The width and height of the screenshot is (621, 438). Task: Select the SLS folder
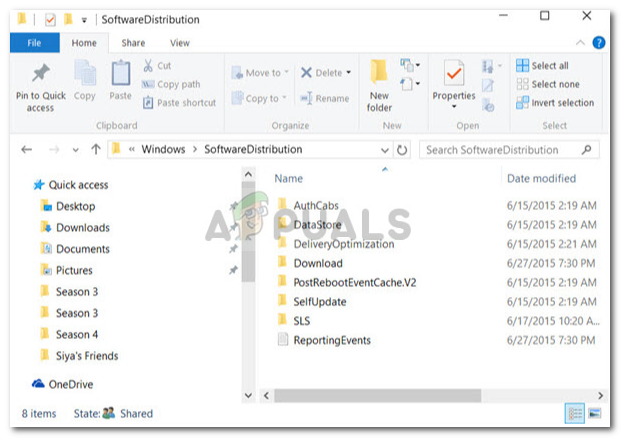[301, 321]
